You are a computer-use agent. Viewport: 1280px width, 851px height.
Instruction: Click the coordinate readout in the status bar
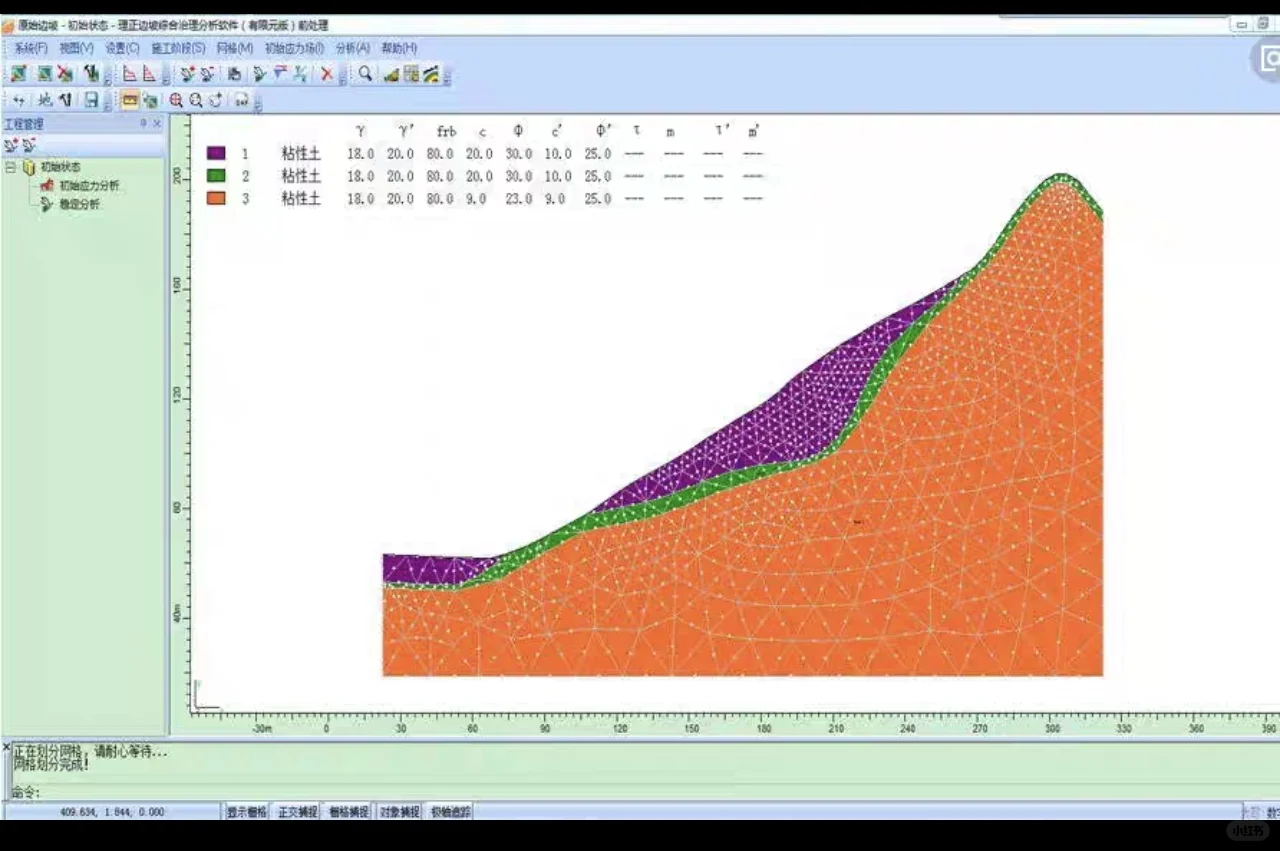point(112,812)
